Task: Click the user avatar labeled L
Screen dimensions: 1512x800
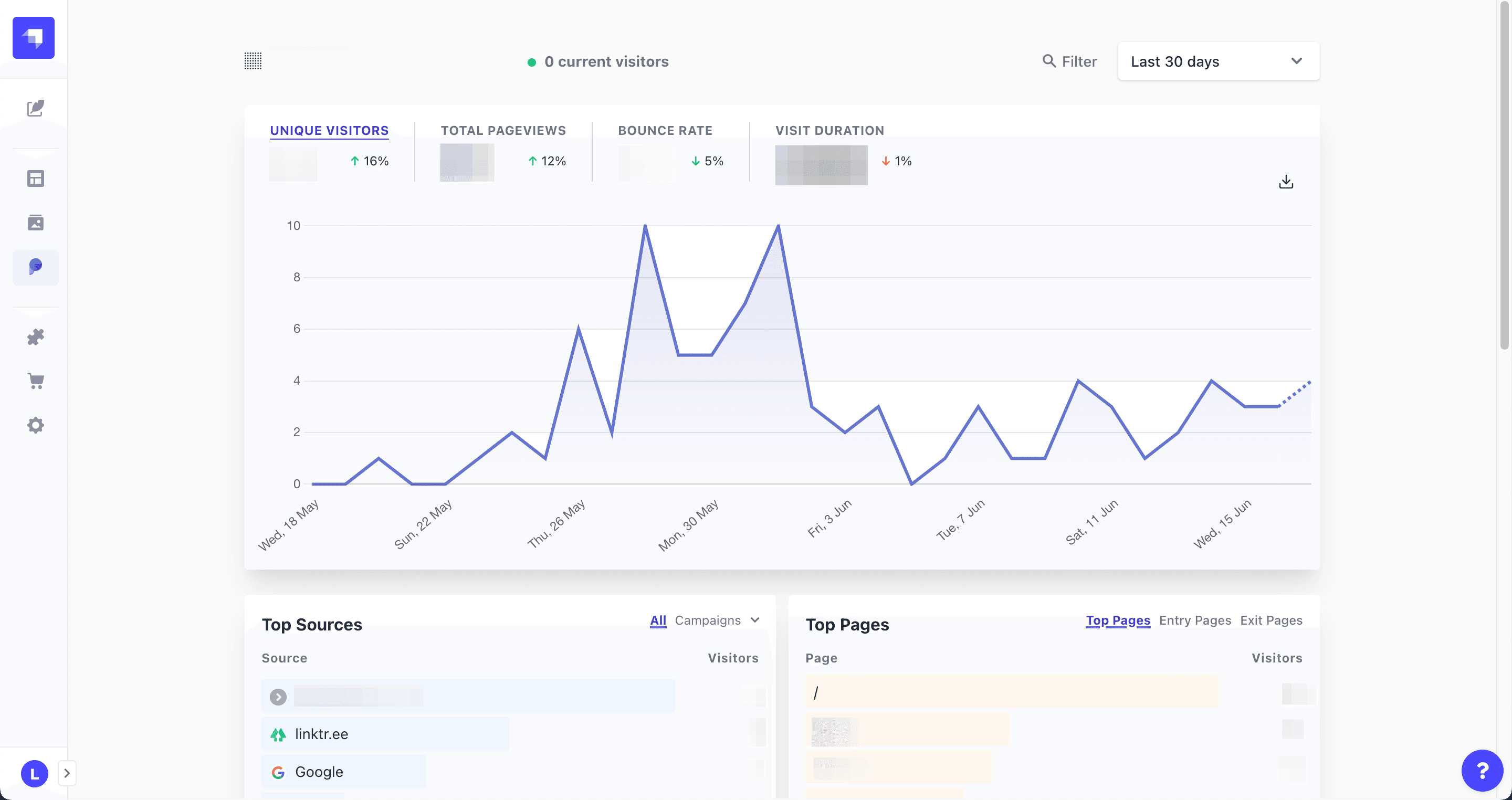Action: (35, 774)
